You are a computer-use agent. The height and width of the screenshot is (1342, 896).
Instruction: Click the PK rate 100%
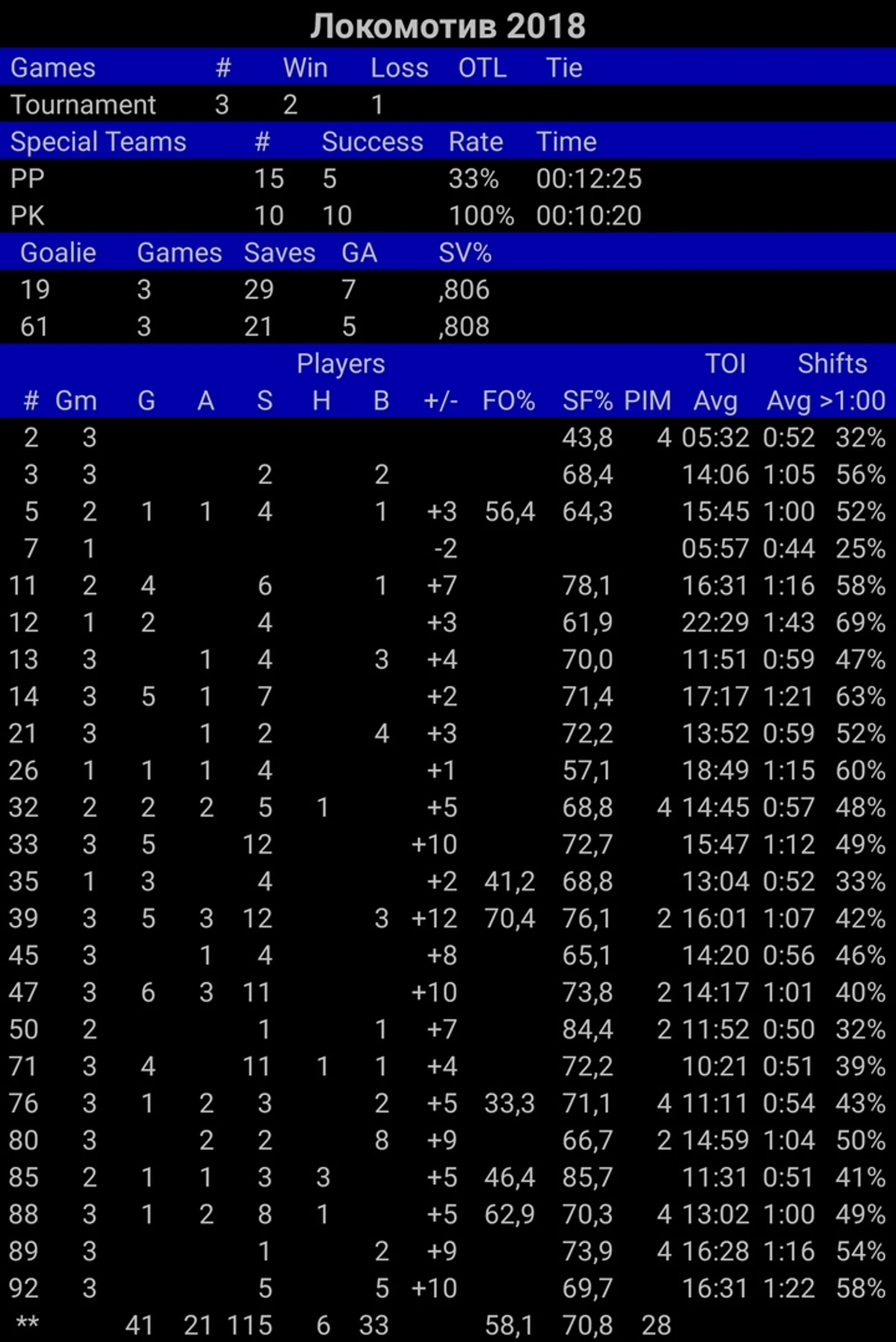pos(481,215)
